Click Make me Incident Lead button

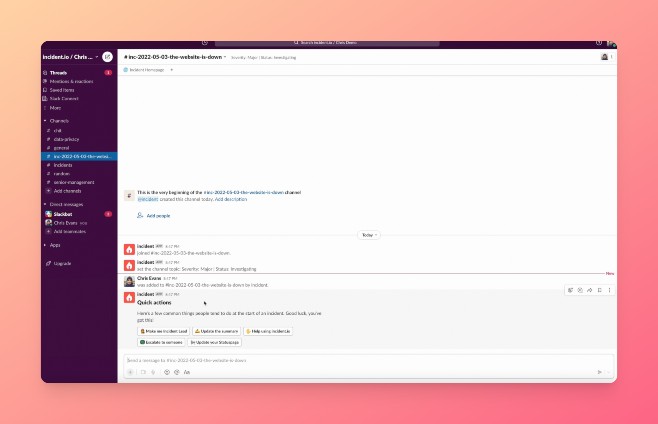point(164,331)
